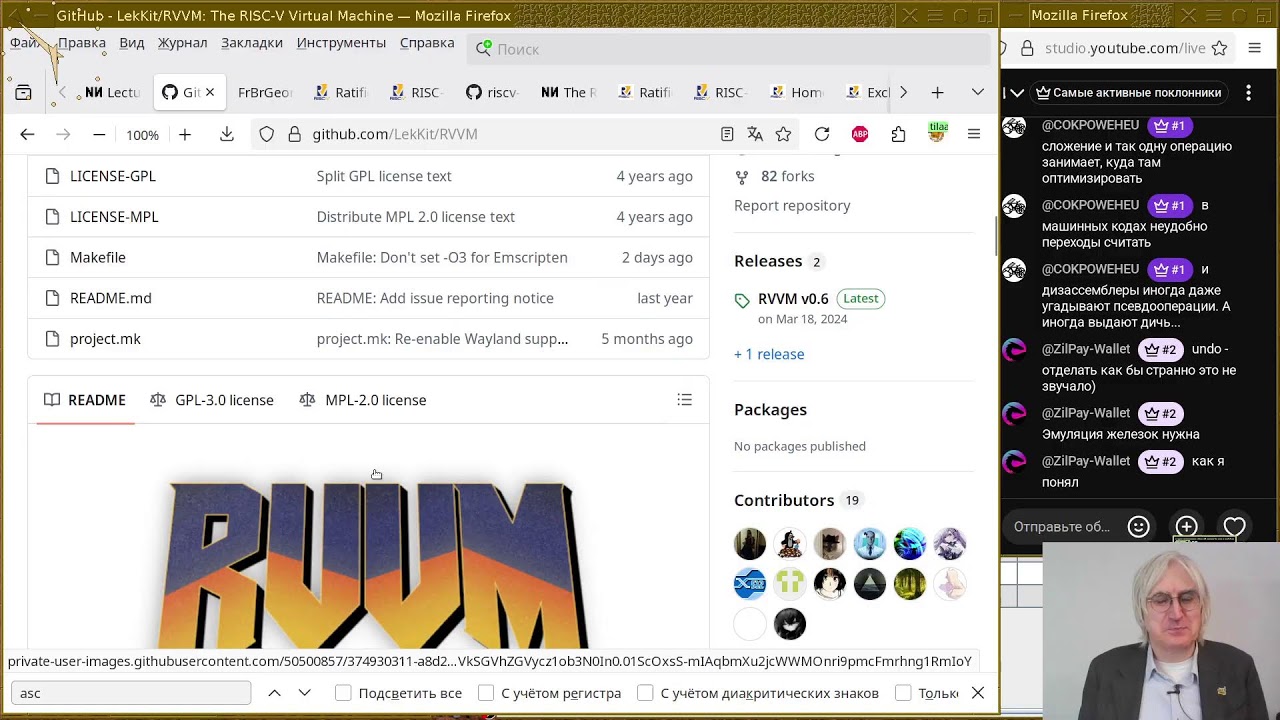The height and width of the screenshot is (720, 1280).
Task: Open the README outline list icon
Action: point(685,400)
